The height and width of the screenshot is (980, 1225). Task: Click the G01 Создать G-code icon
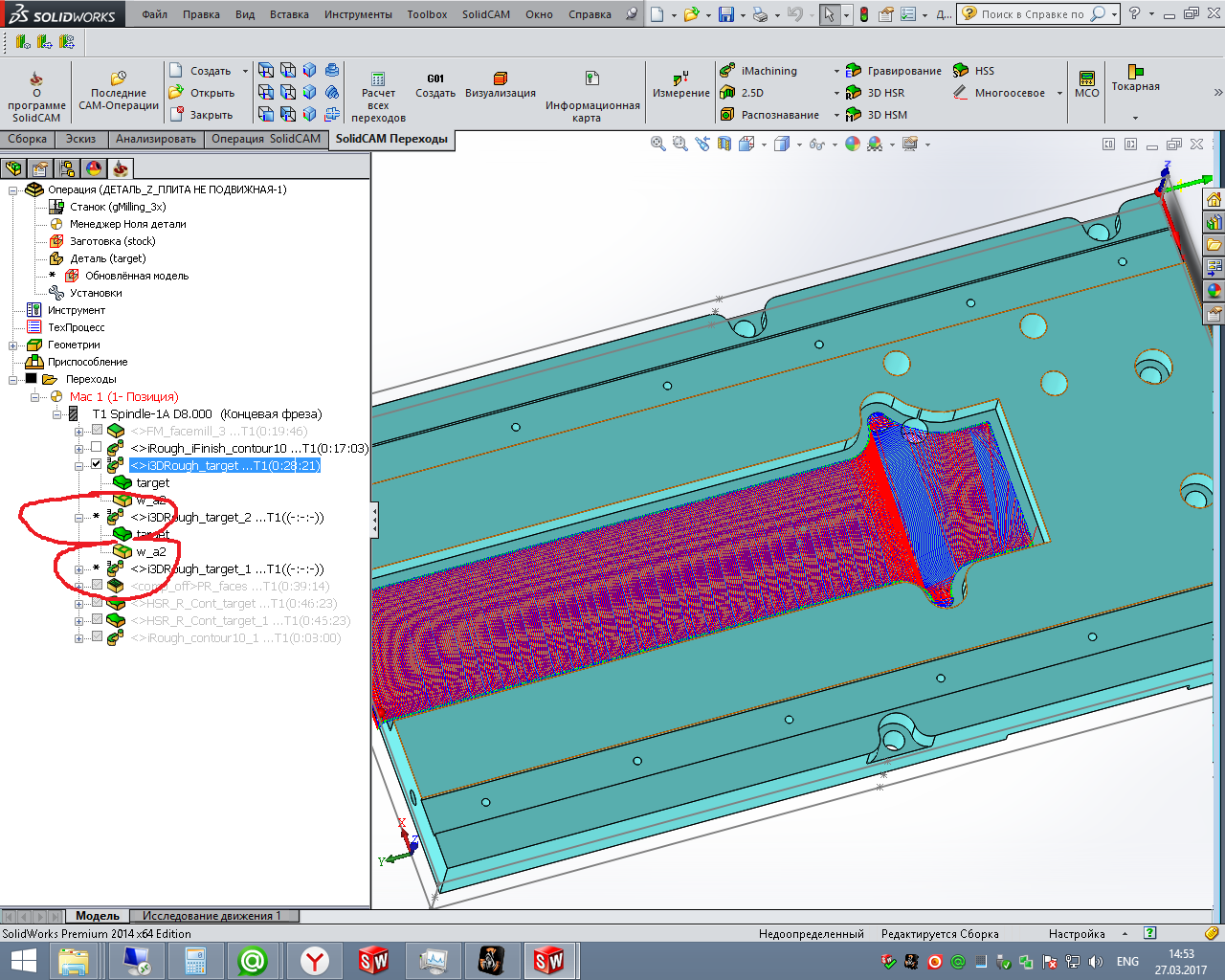[435, 79]
